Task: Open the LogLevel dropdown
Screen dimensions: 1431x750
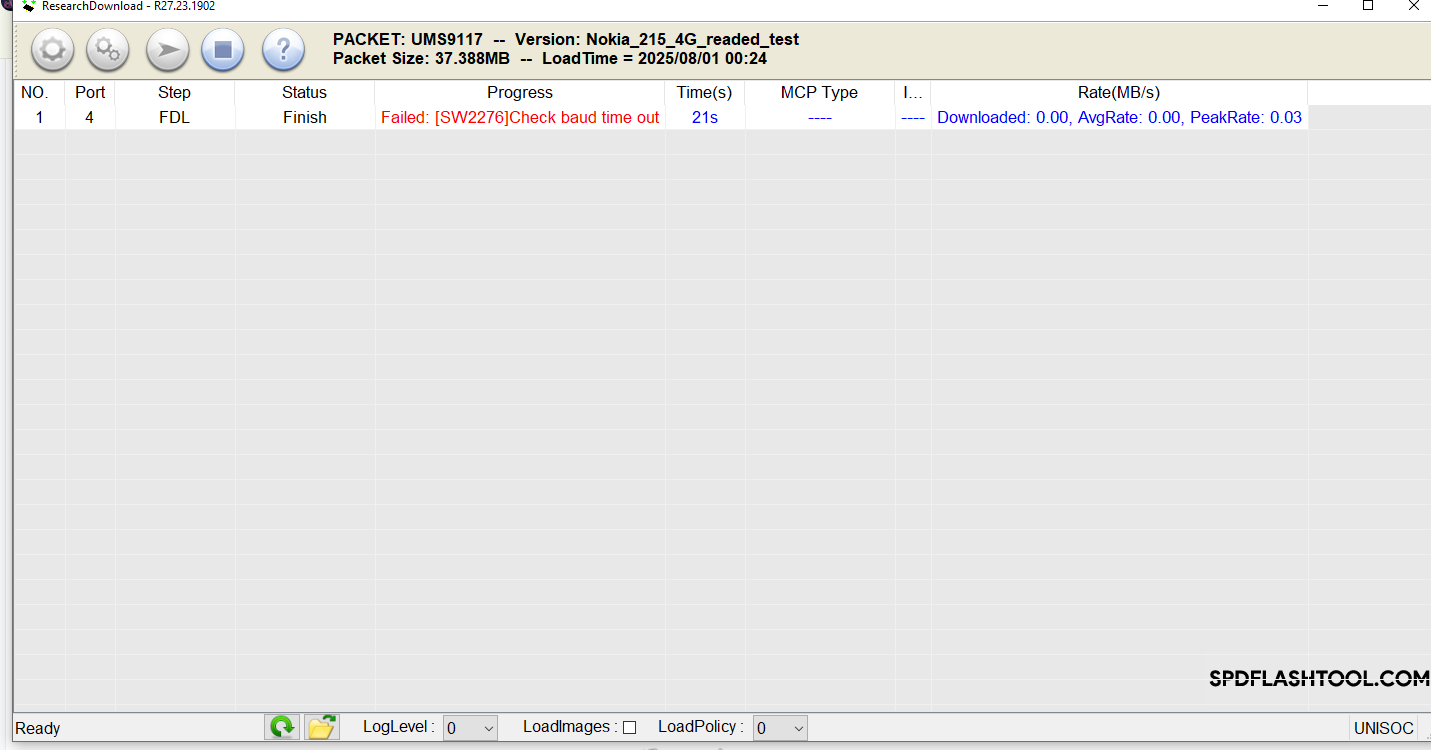Action: click(470, 728)
